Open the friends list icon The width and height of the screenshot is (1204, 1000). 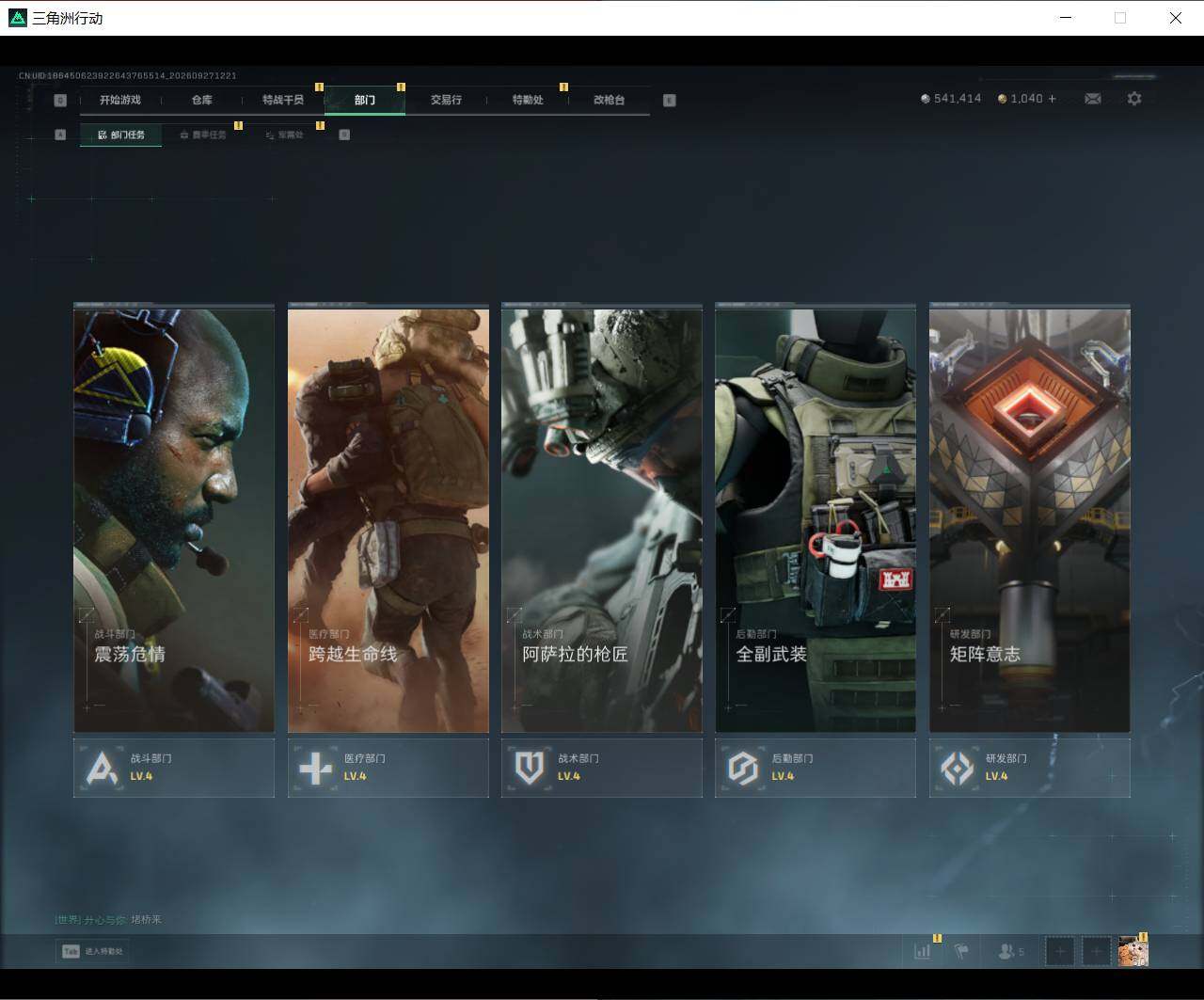[1011, 952]
